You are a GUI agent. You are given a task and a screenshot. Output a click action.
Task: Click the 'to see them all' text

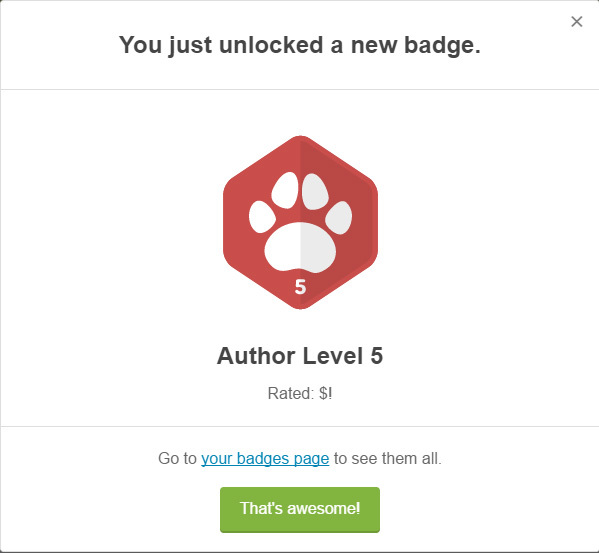pos(388,459)
